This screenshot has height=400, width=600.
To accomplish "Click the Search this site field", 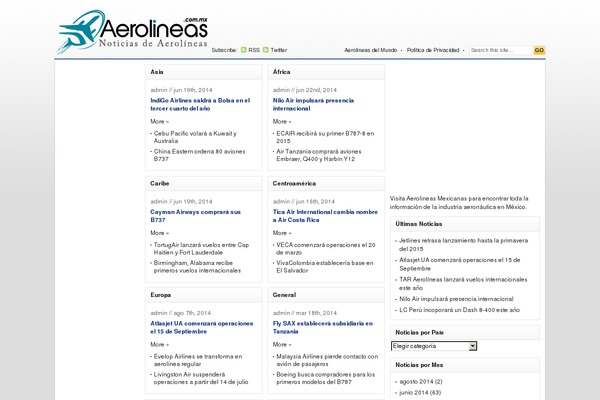I will [x=501, y=50].
